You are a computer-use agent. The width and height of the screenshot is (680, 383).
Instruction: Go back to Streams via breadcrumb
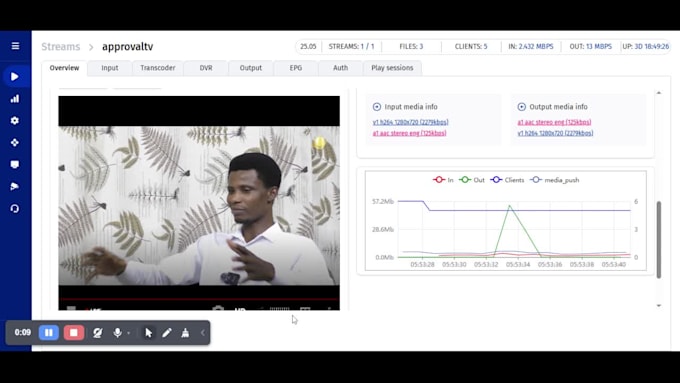(61, 46)
